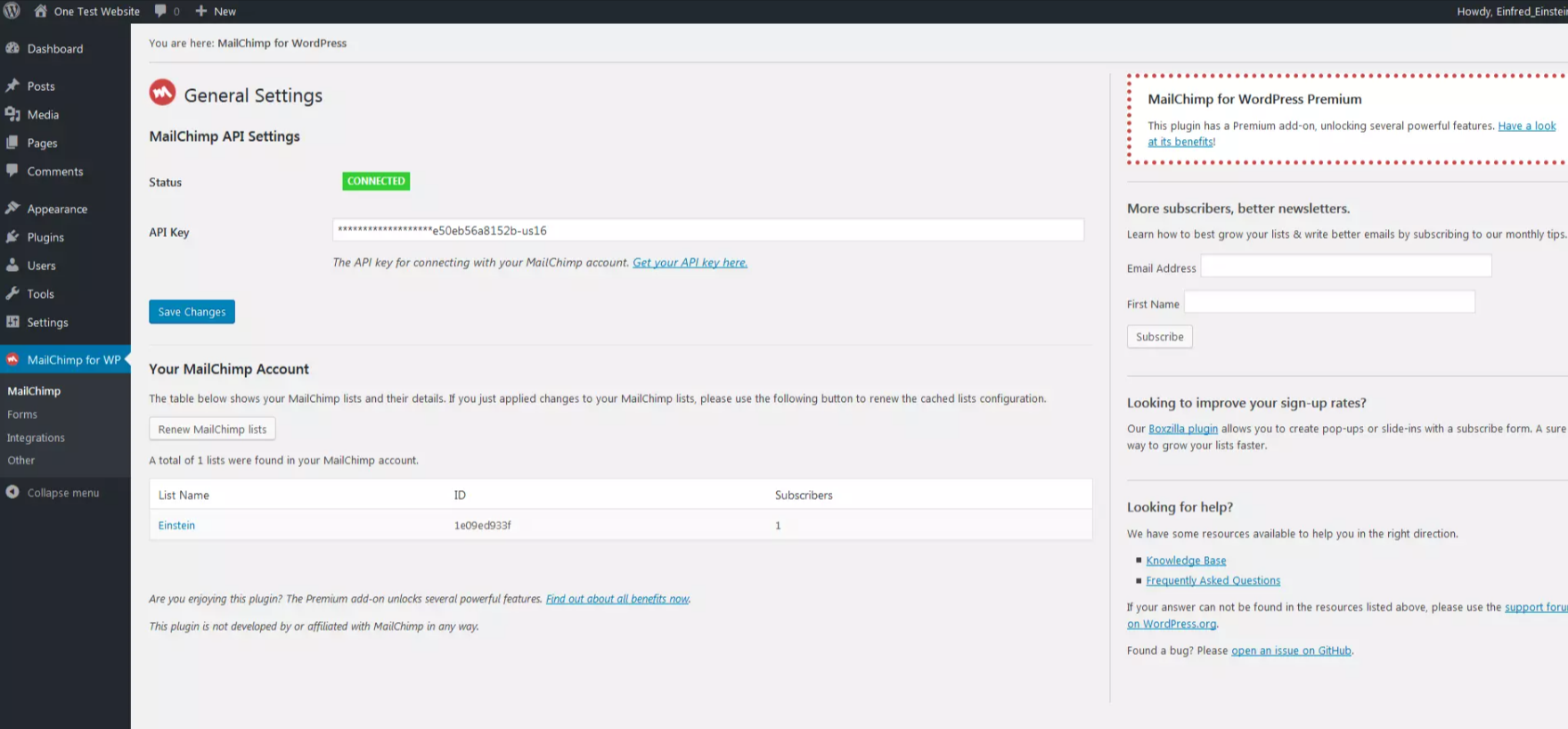Screen dimensions: 1568x729
Task: Click the Collapse menu arrow icon
Action: (x=12, y=492)
